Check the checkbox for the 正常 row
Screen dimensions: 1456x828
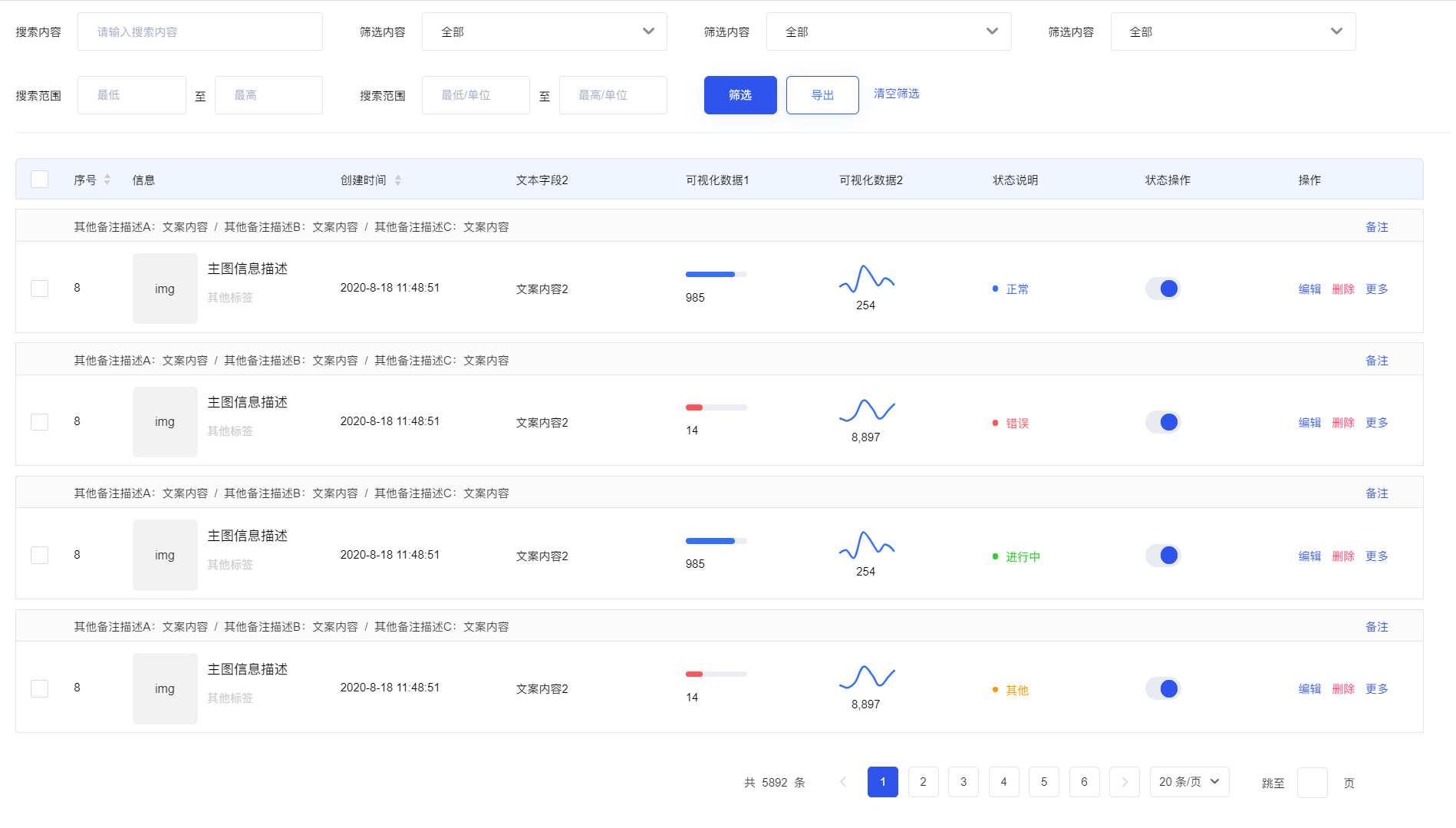click(39, 289)
